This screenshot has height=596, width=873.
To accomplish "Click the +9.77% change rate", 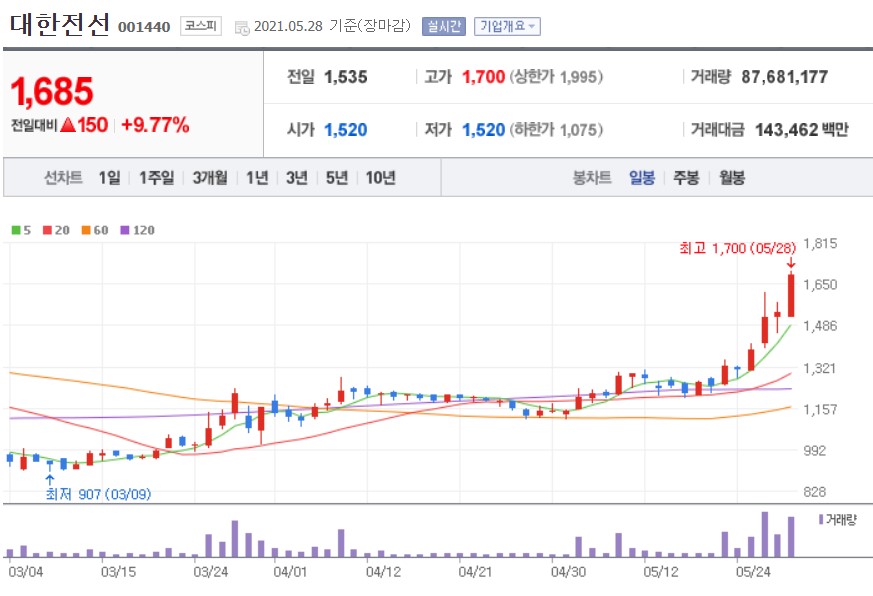I will 155,125.
